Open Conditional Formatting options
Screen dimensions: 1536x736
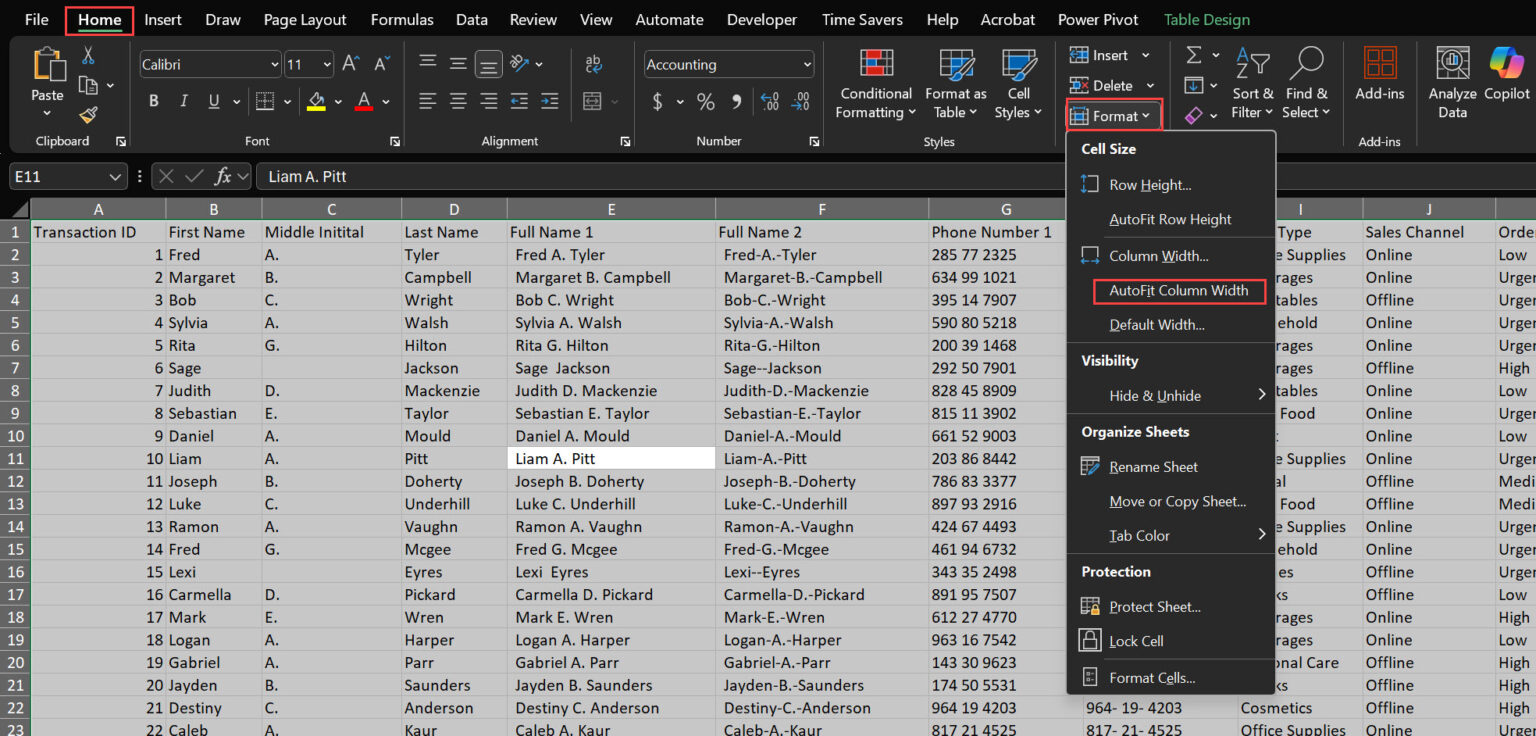click(x=875, y=85)
